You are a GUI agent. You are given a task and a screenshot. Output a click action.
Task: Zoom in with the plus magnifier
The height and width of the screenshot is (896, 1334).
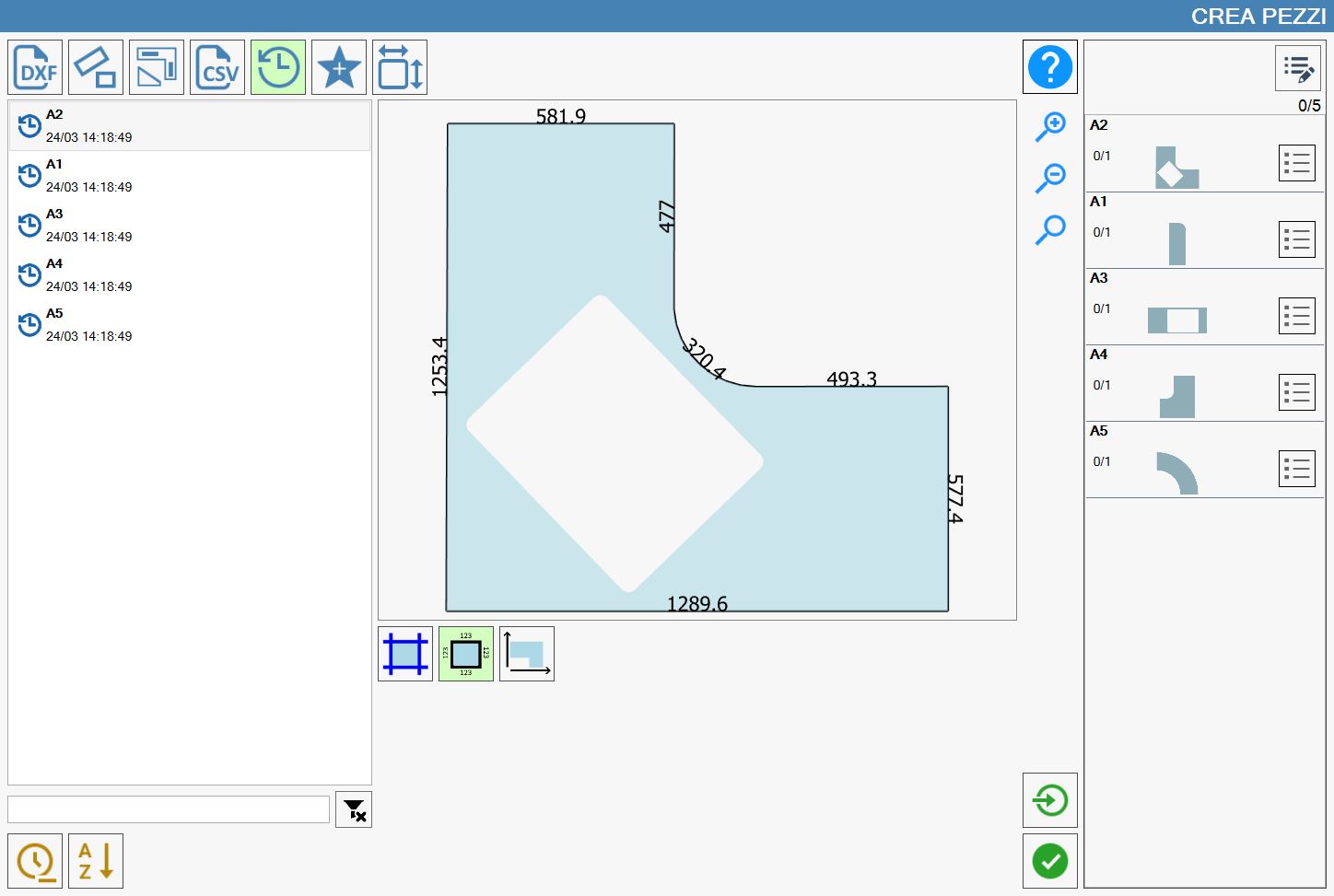[1050, 126]
